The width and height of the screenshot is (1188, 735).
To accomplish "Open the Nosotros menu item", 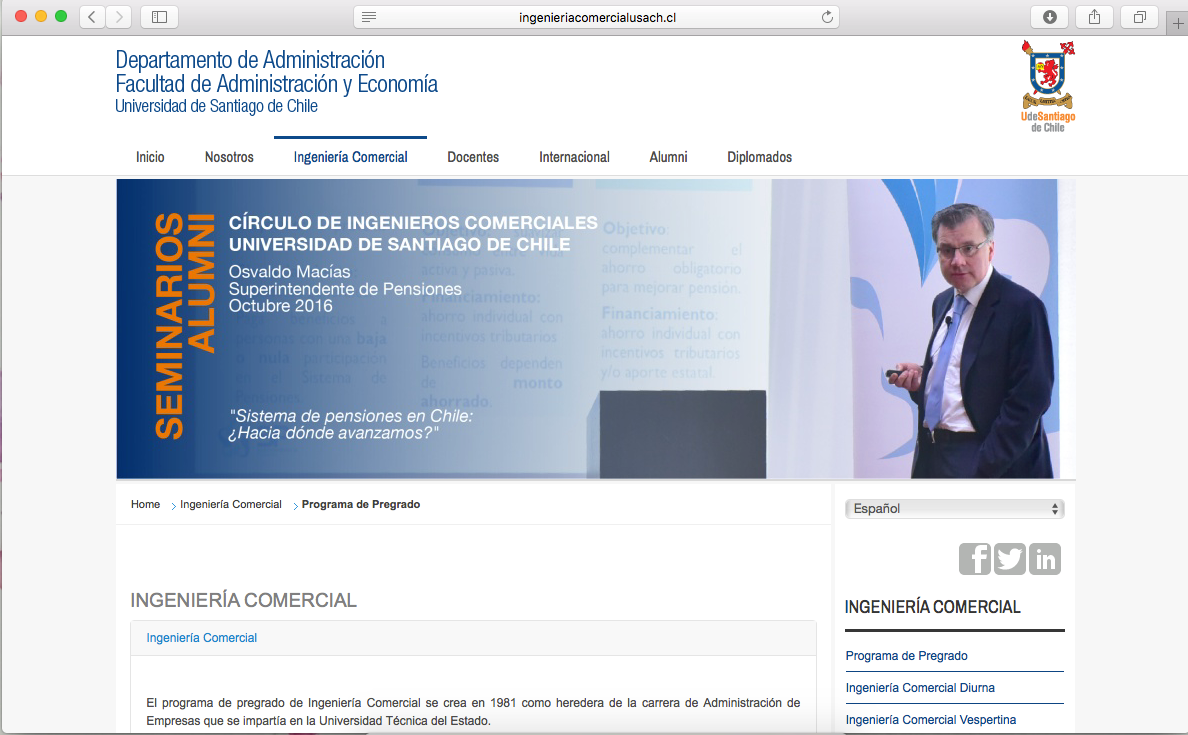I will (x=229, y=157).
